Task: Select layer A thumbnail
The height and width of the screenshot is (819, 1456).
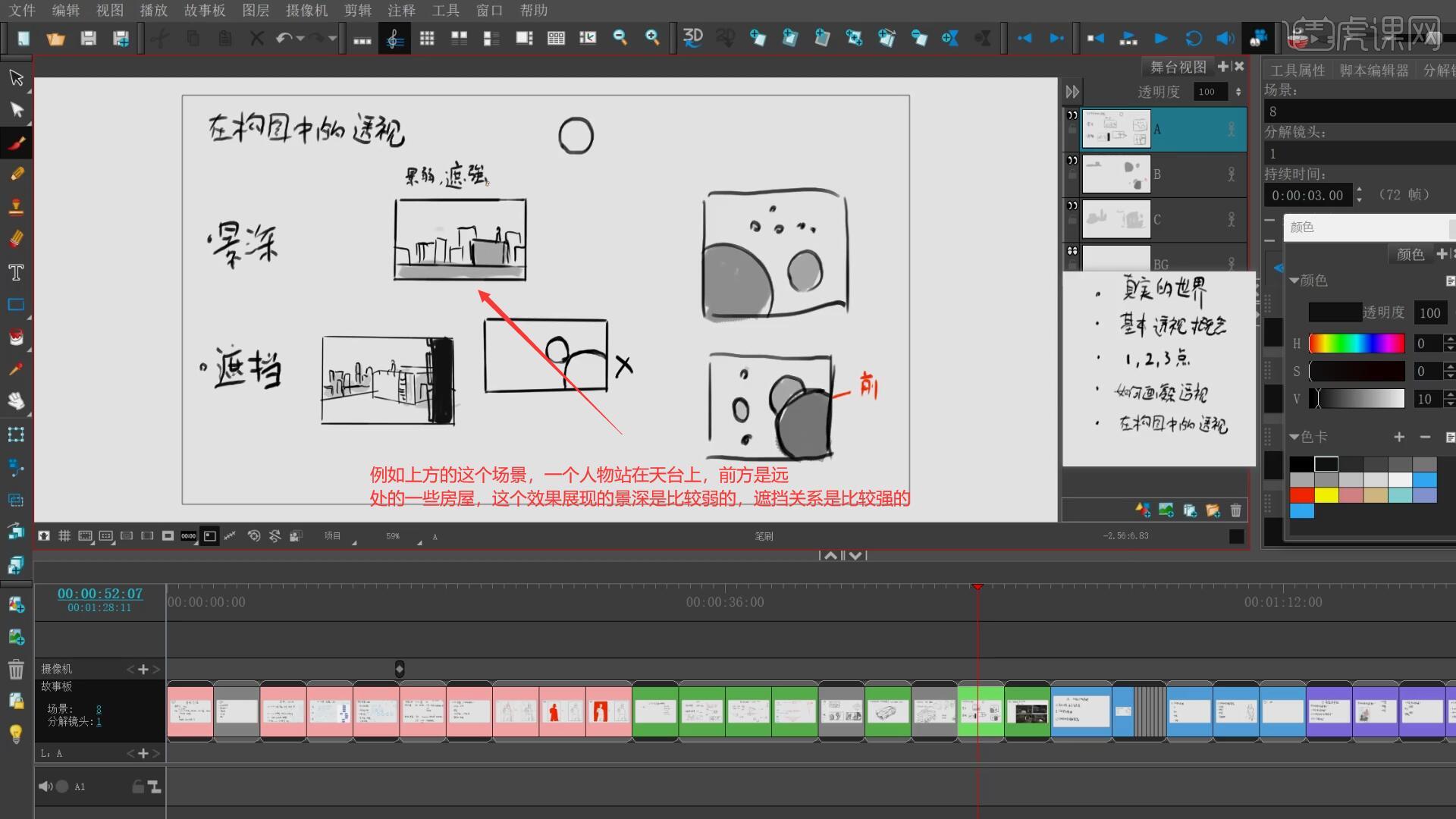Action: coord(1116,129)
